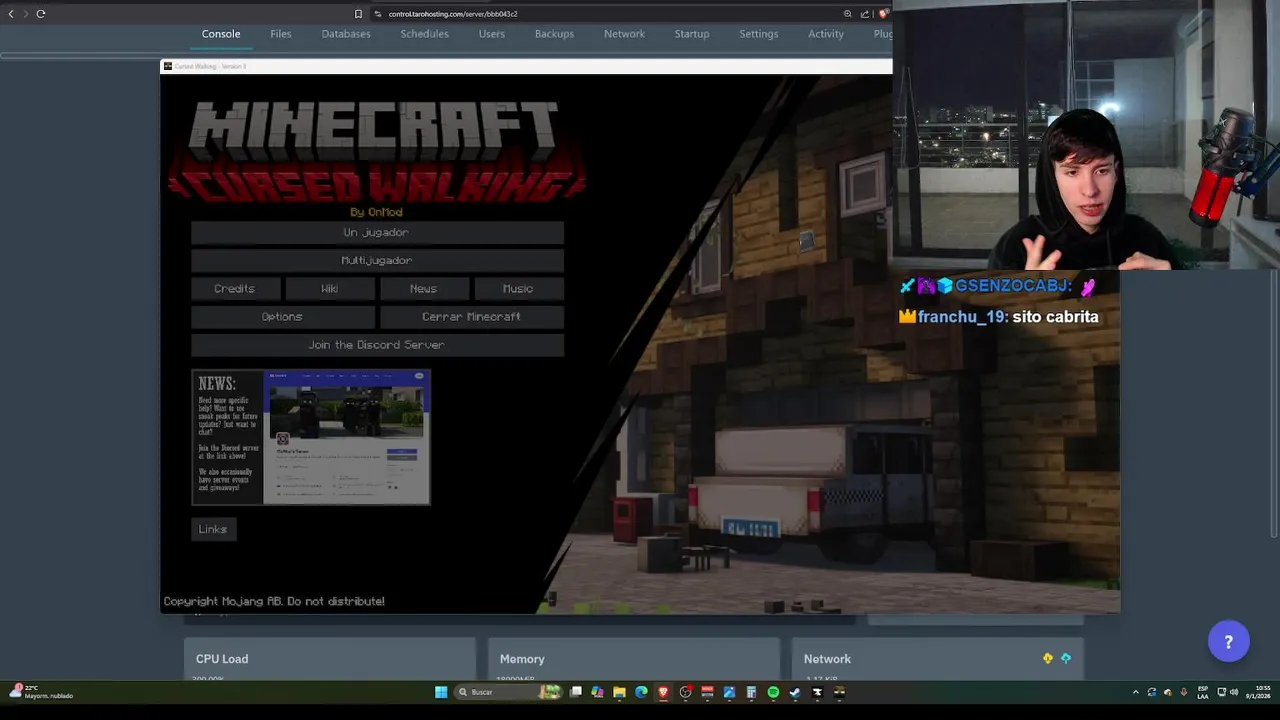Switch to Minecraft game on taskbar
Image resolution: width=1280 pixels, height=720 pixels.
839,692
